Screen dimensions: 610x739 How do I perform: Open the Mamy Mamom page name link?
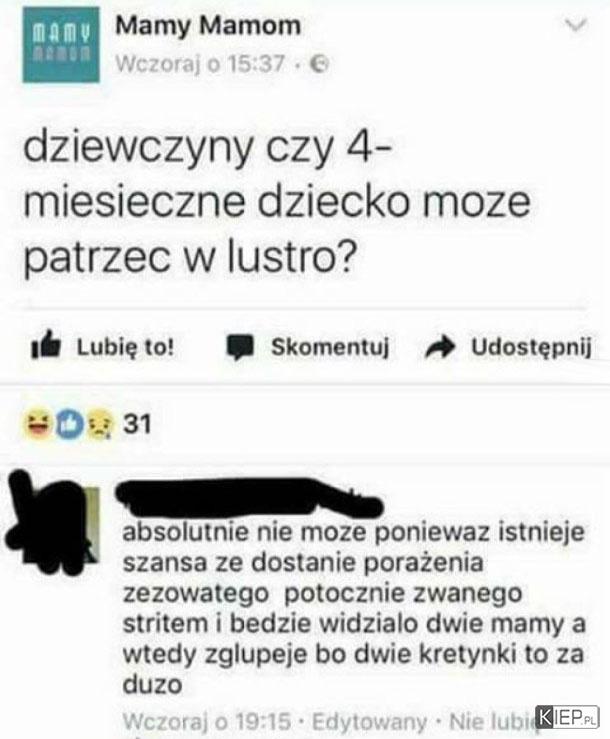208,25
